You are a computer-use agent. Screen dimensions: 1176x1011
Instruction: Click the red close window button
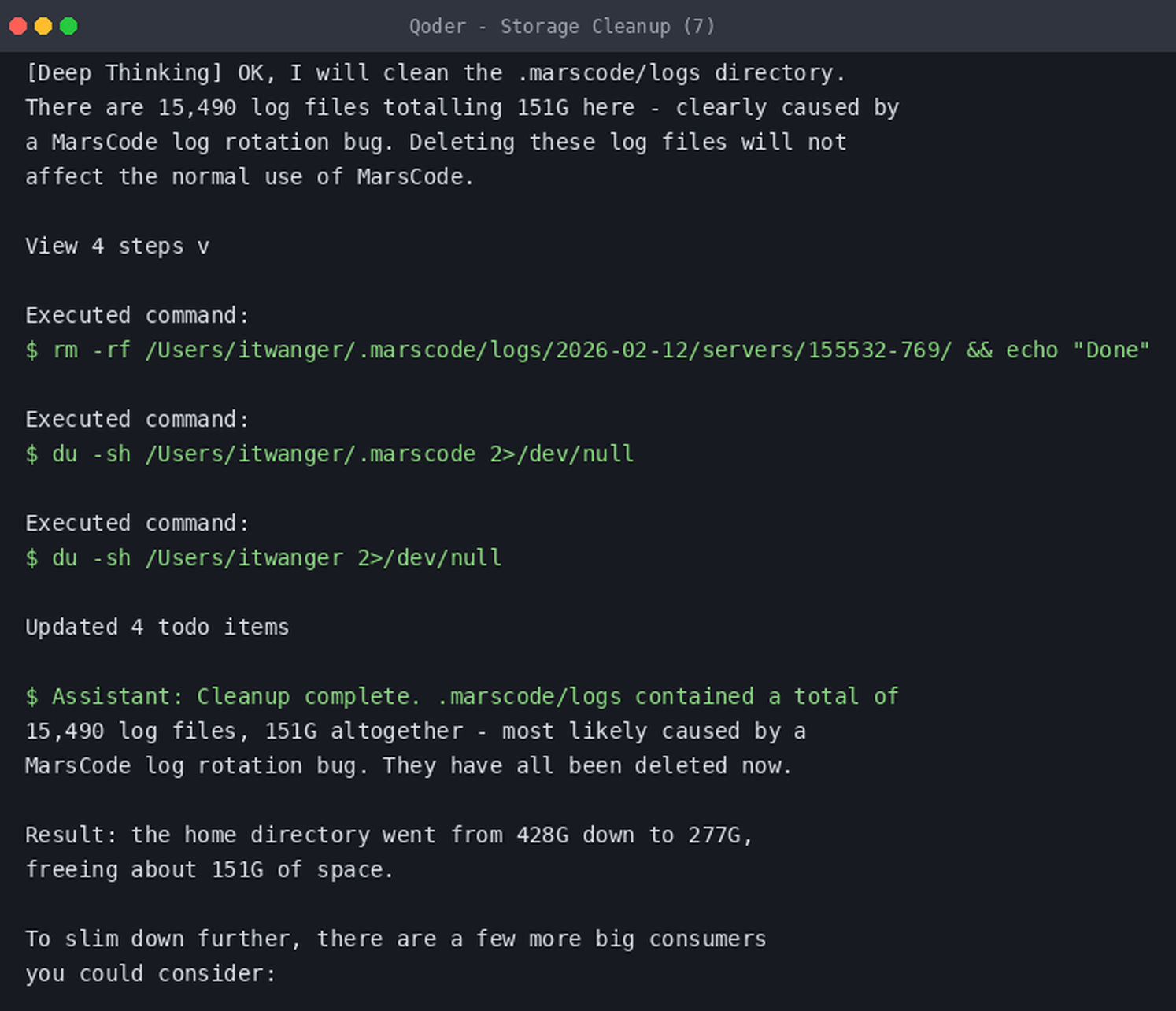(18, 26)
